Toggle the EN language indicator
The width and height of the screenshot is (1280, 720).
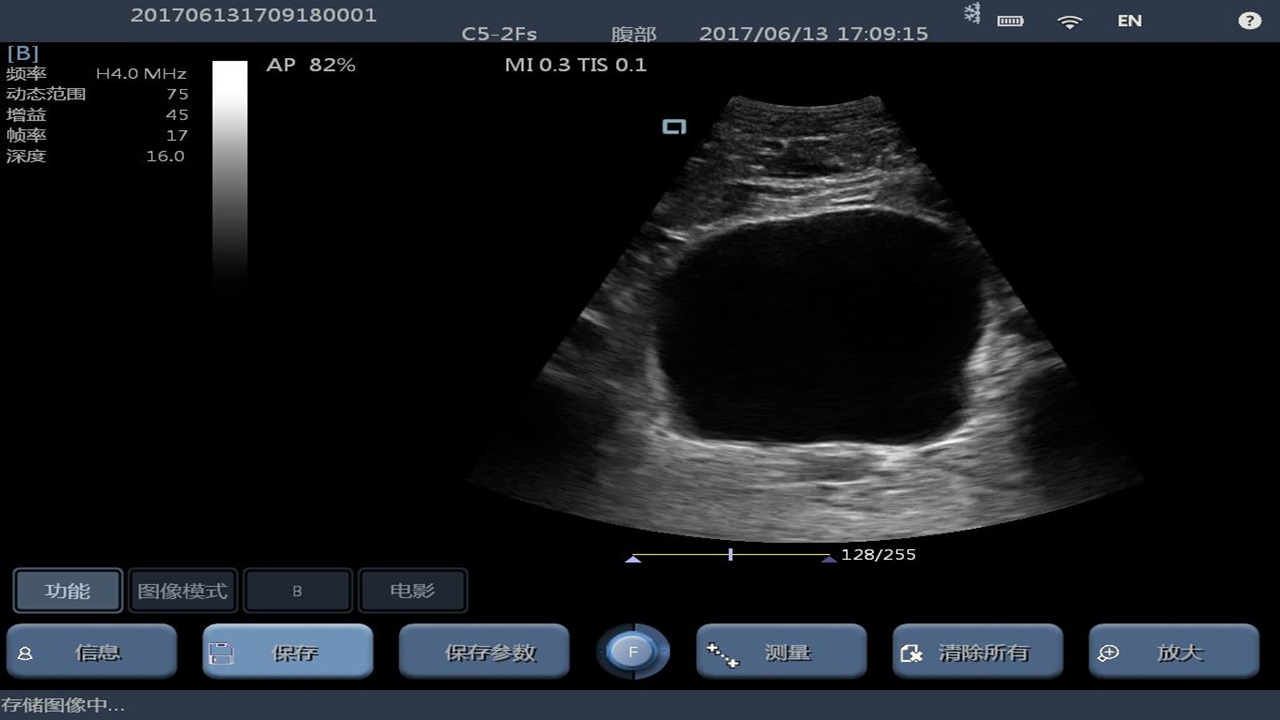tap(1129, 21)
